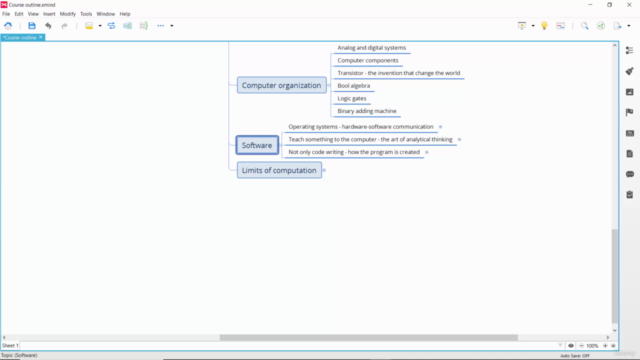Start Brainstorming with the light bulb icon
This screenshot has width=640, height=360.
pyautogui.click(x=544, y=26)
